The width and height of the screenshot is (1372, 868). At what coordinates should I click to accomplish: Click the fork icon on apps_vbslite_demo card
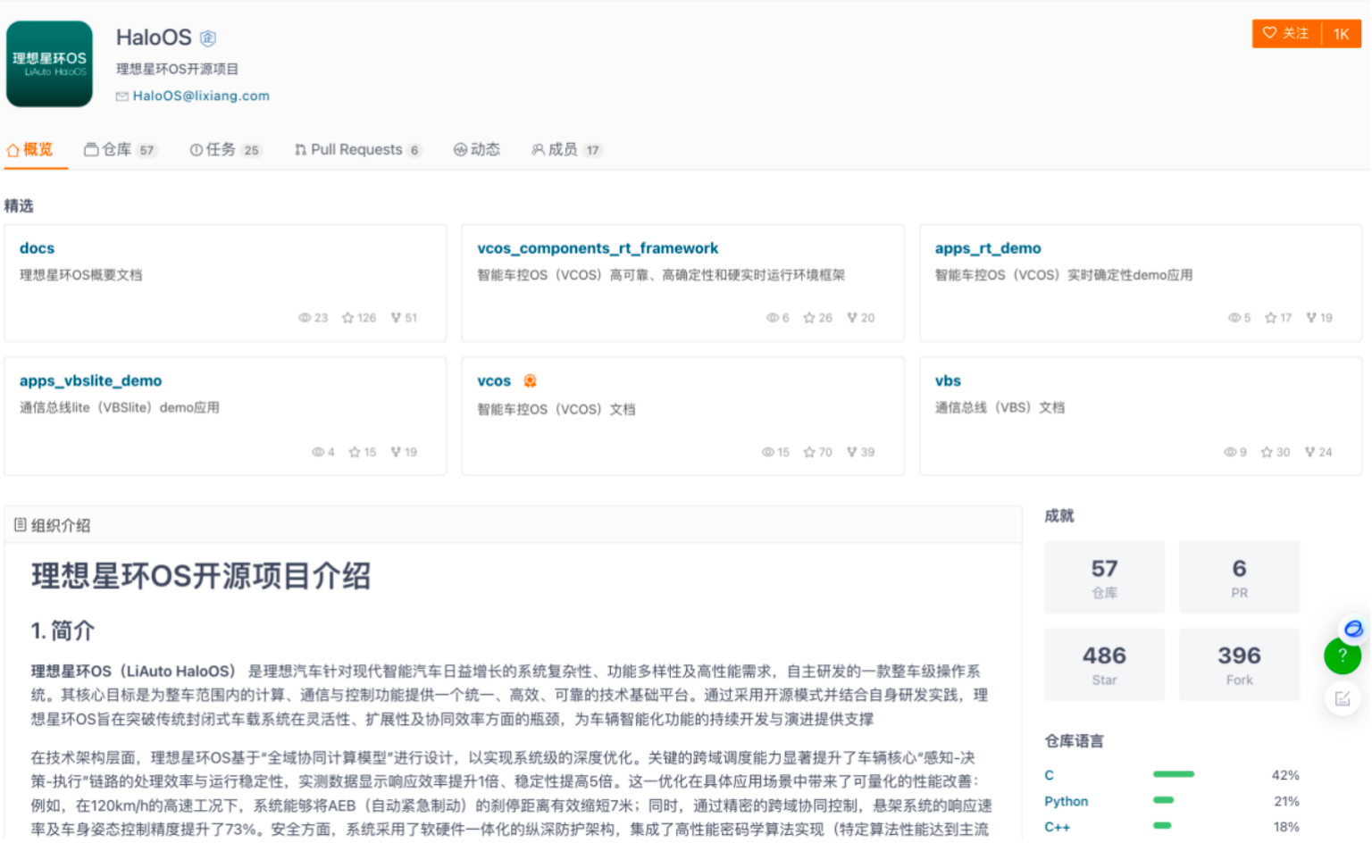click(x=396, y=452)
